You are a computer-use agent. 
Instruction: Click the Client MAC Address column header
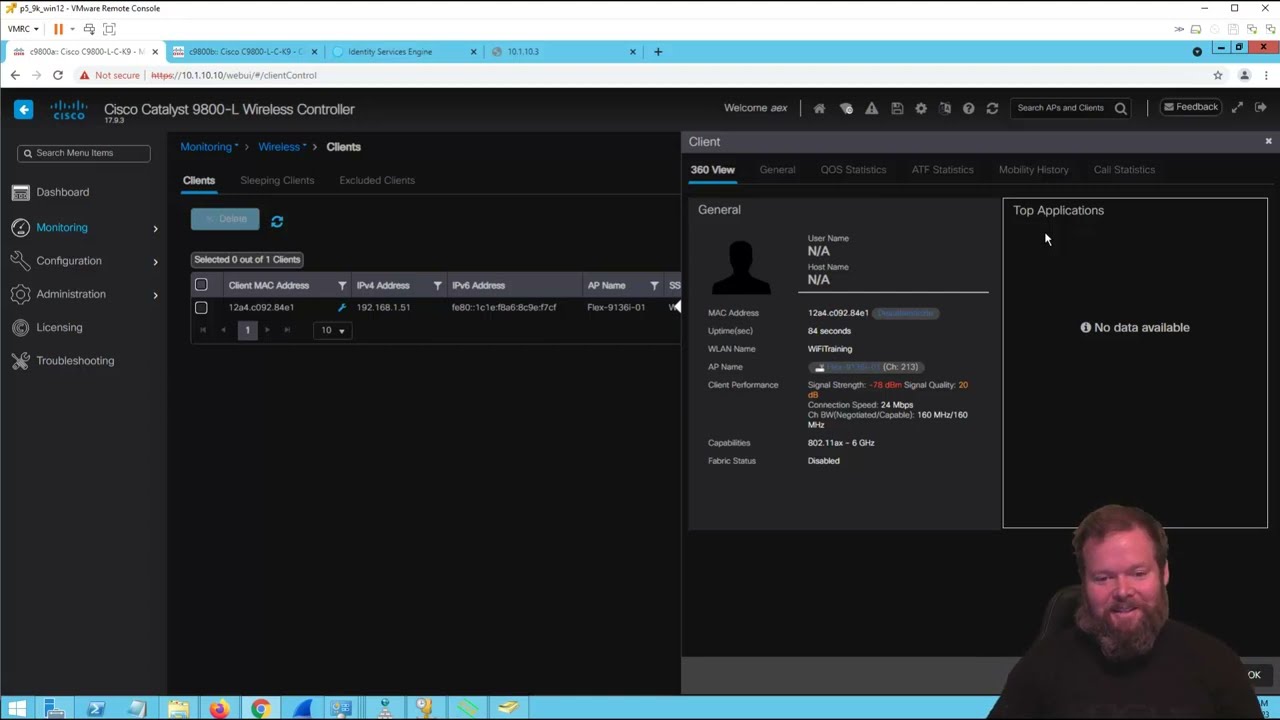268,286
